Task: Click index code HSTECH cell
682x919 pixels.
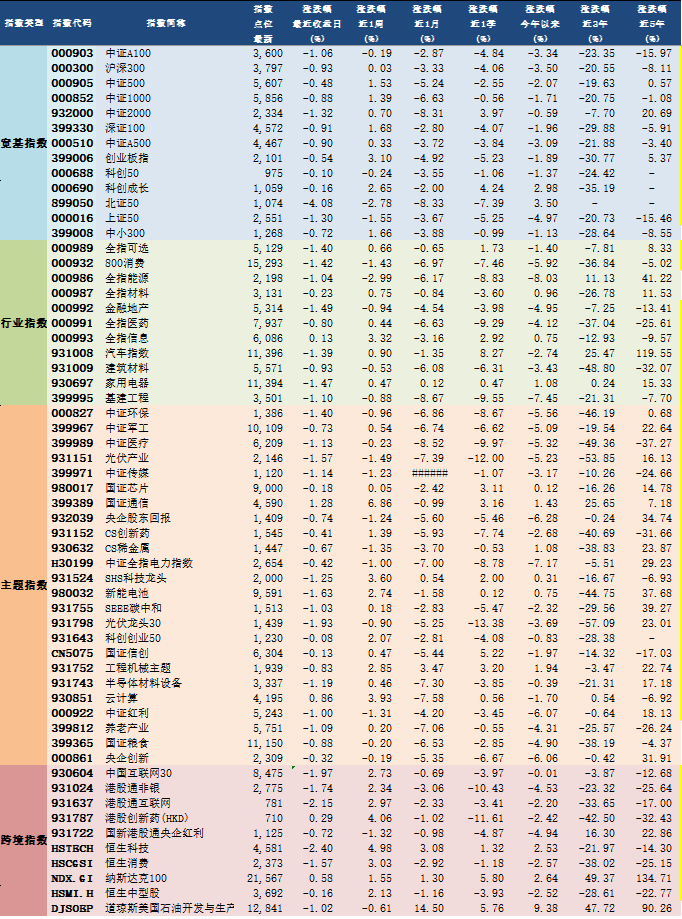Action: (x=72, y=848)
